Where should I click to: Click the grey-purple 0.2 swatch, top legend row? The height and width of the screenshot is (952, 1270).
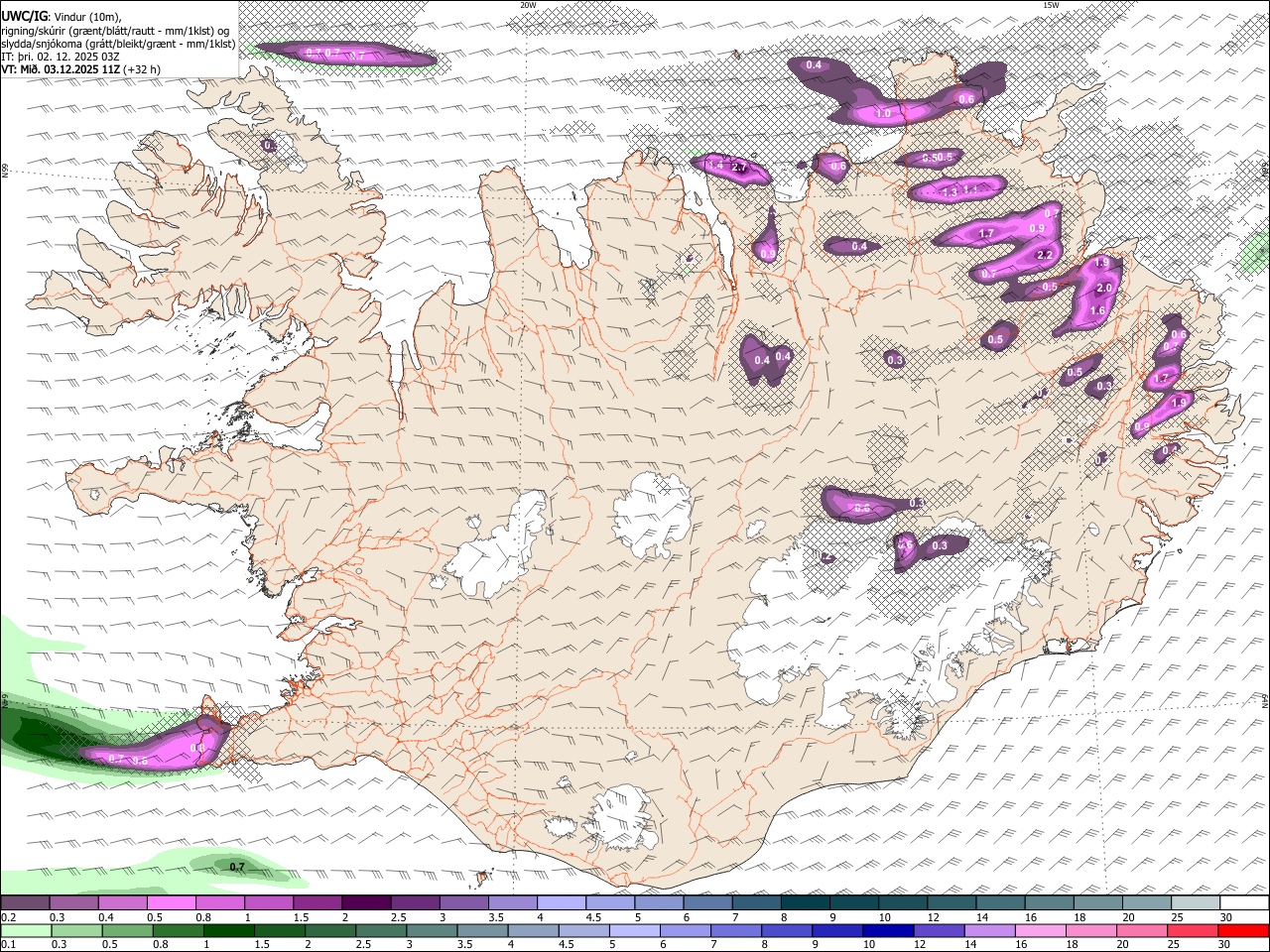(x=25, y=902)
